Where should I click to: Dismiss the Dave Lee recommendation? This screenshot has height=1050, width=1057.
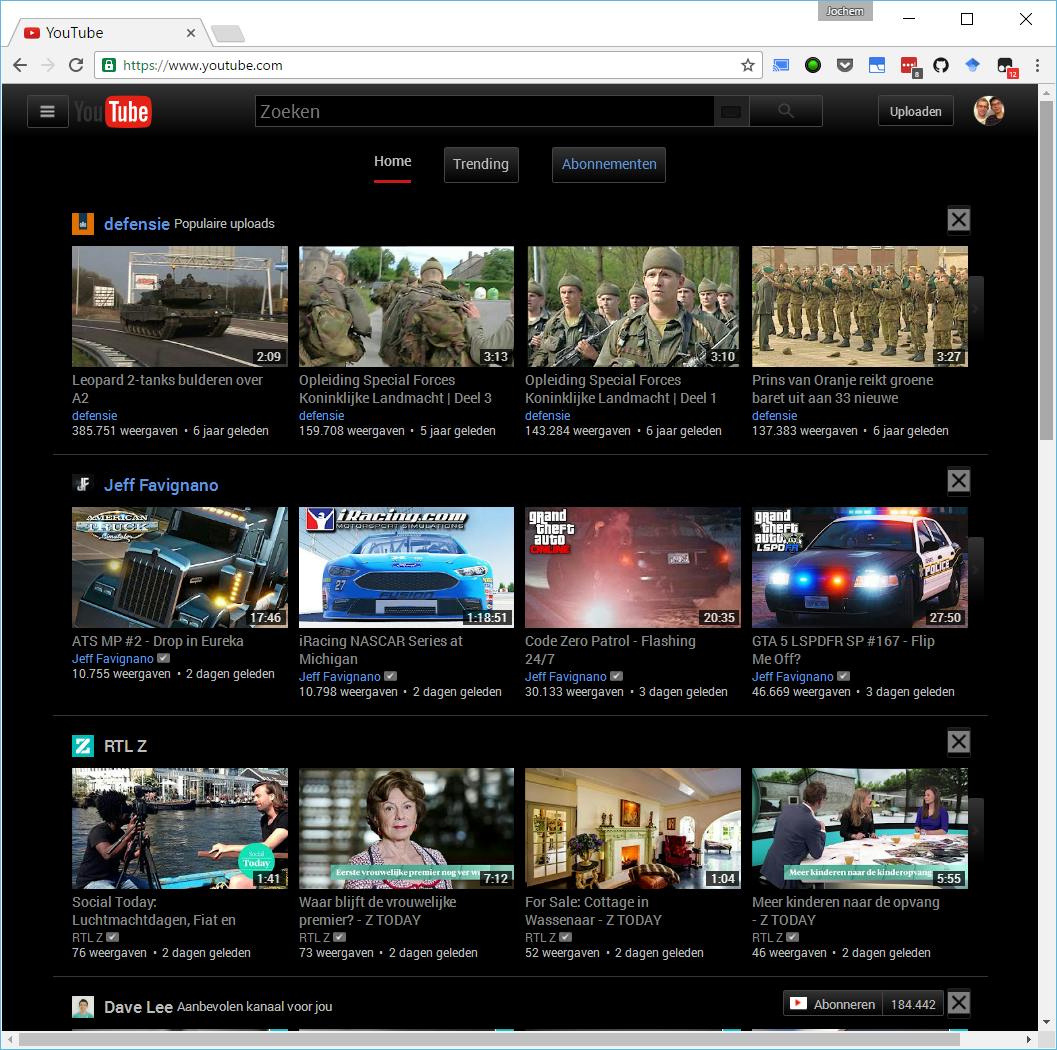tap(959, 1003)
